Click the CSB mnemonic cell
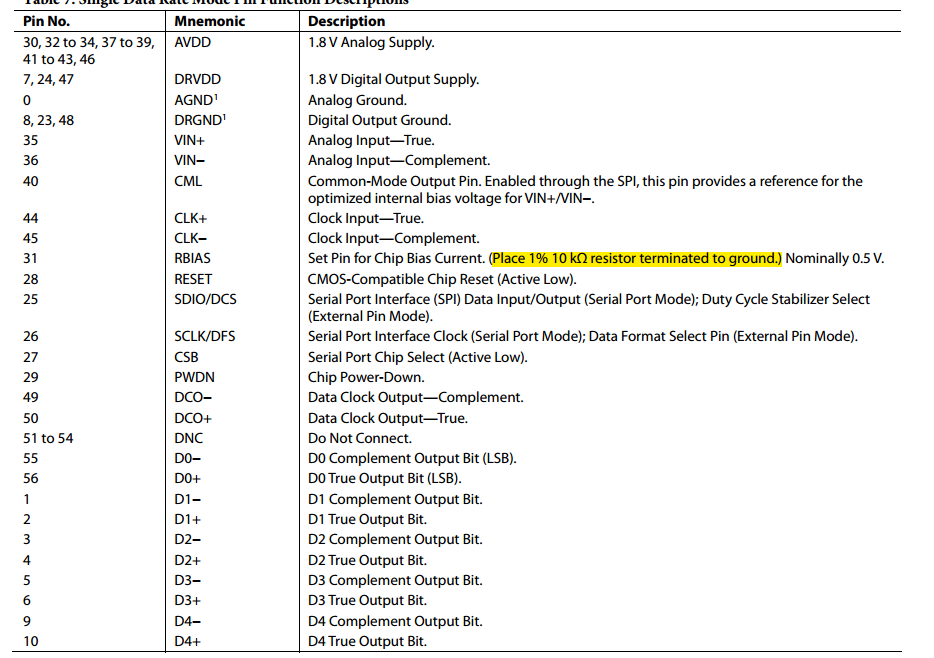Image resolution: width=934 pixels, height=658 pixels. pos(186,357)
